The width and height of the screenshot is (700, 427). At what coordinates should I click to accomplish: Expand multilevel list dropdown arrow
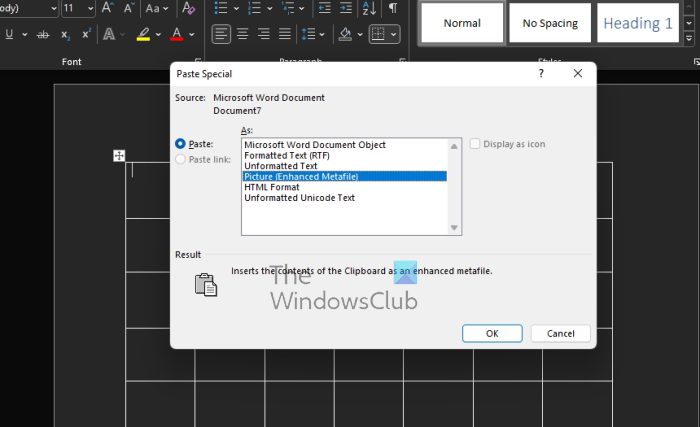(x=301, y=8)
